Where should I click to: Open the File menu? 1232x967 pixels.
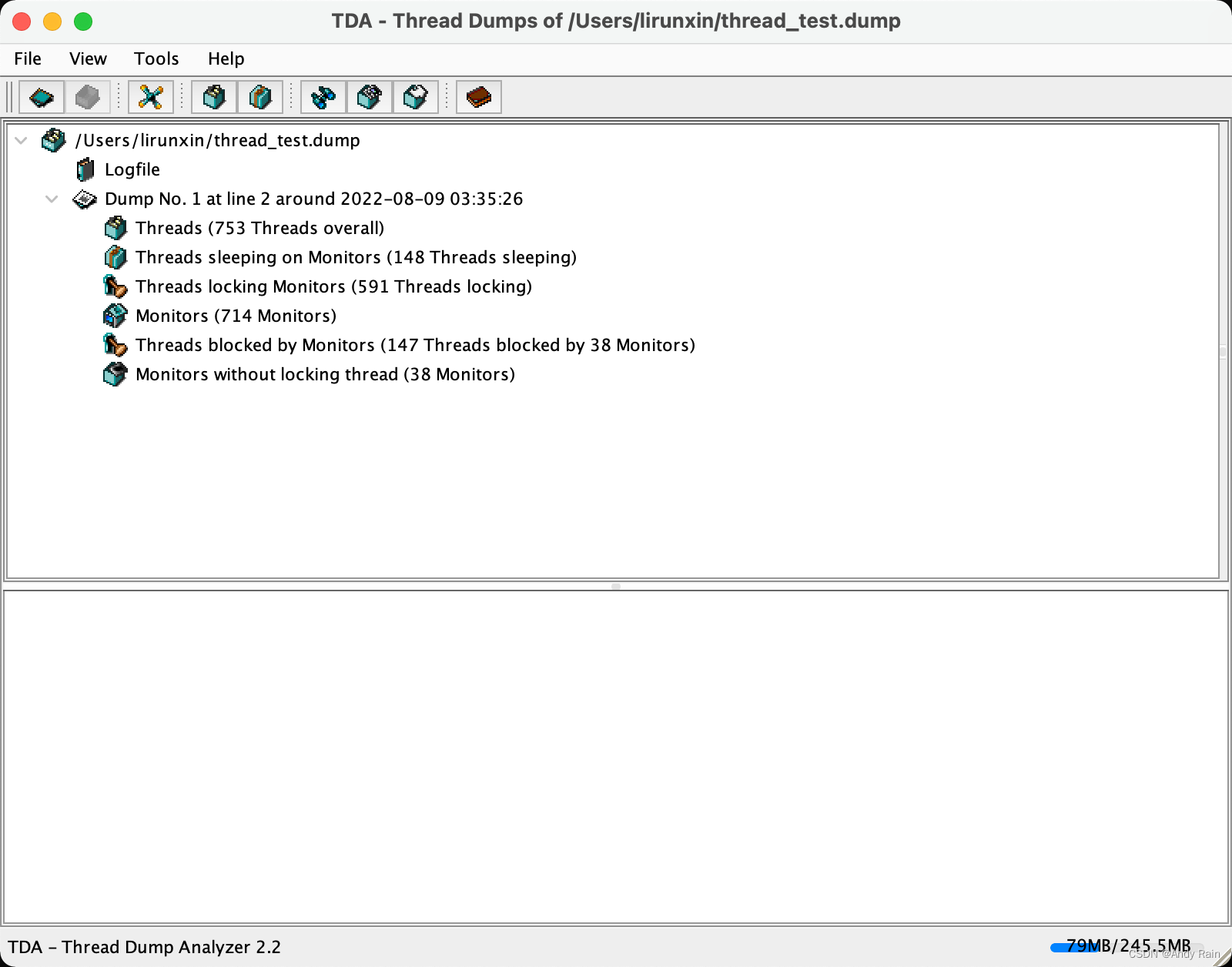[28, 59]
